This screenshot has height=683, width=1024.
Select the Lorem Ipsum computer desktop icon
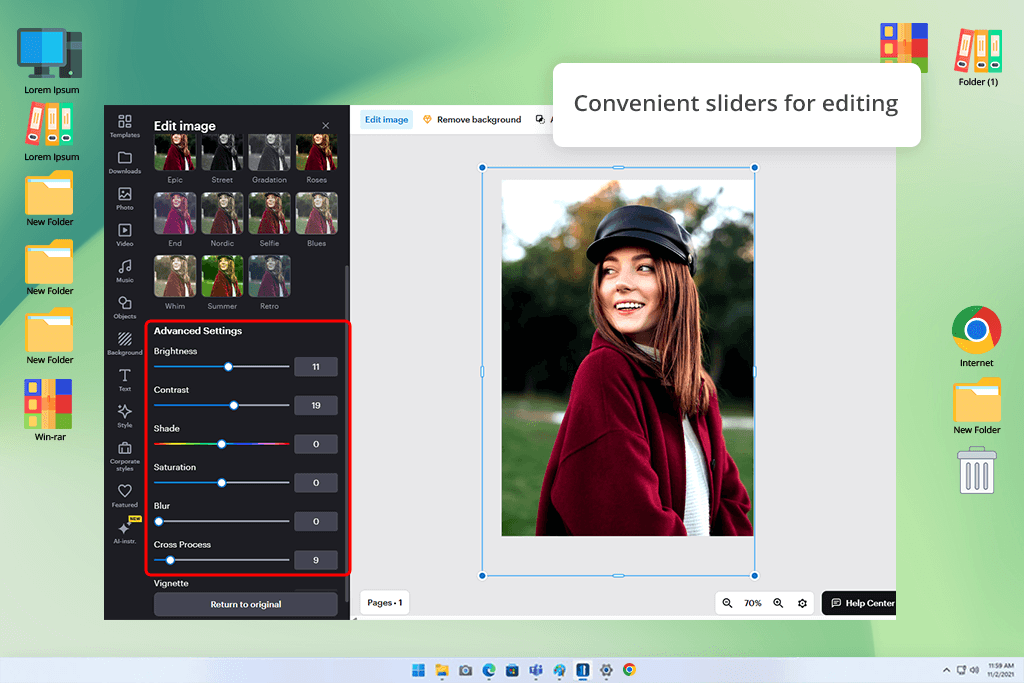pyautogui.click(x=51, y=61)
